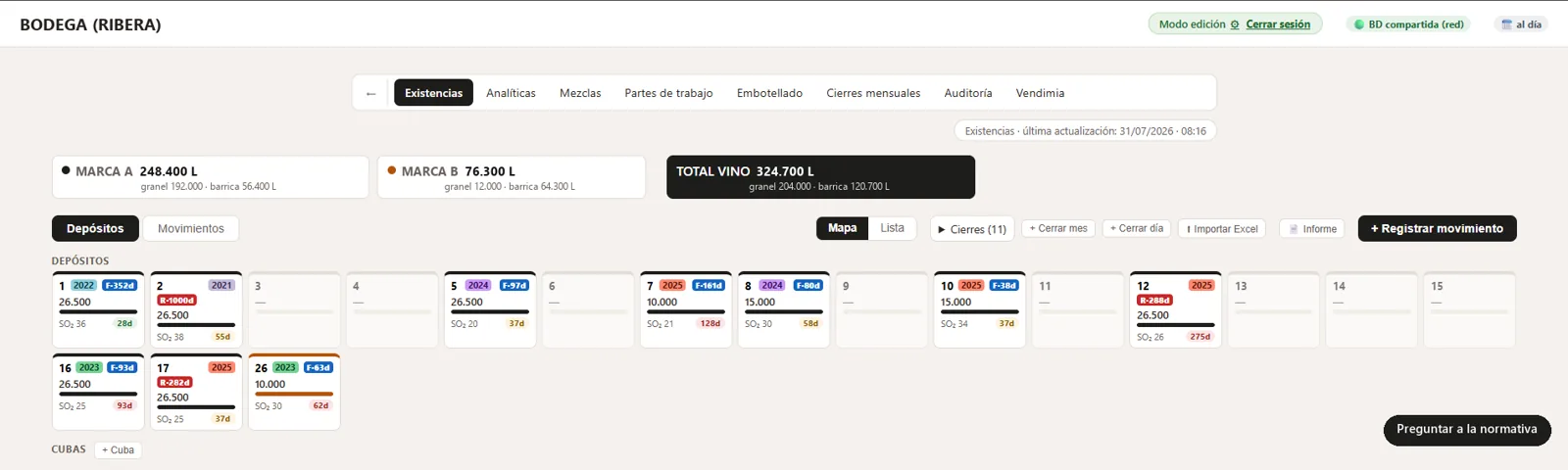Screen dimensions: 1568x470
Task: Open the Vendimia tab
Action: [x=1040, y=93]
